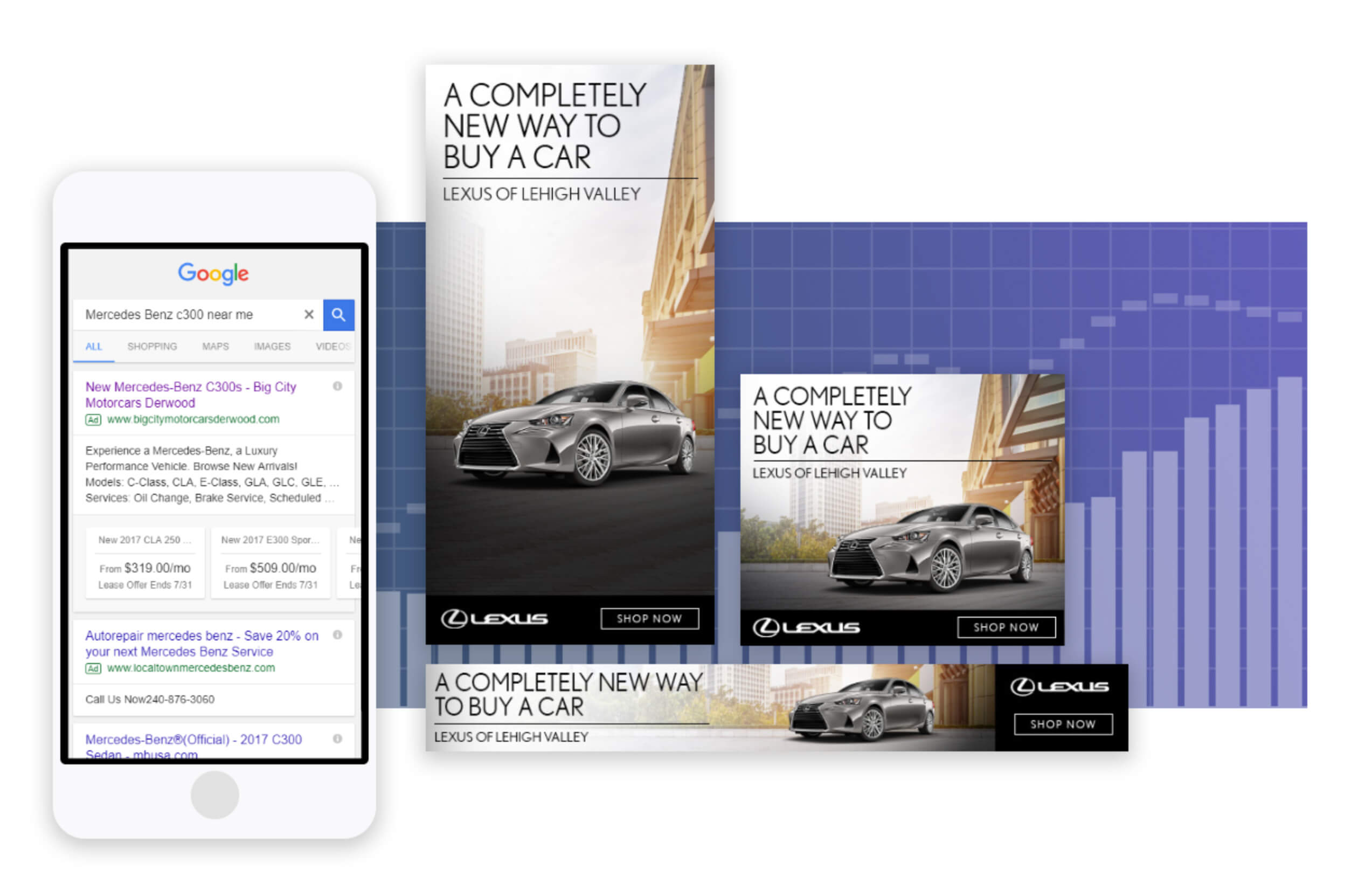Image resolution: width=1372 pixels, height=870 pixels.
Task: Open New Mercedes-Benz C300s Big City link
Action: pos(191,395)
